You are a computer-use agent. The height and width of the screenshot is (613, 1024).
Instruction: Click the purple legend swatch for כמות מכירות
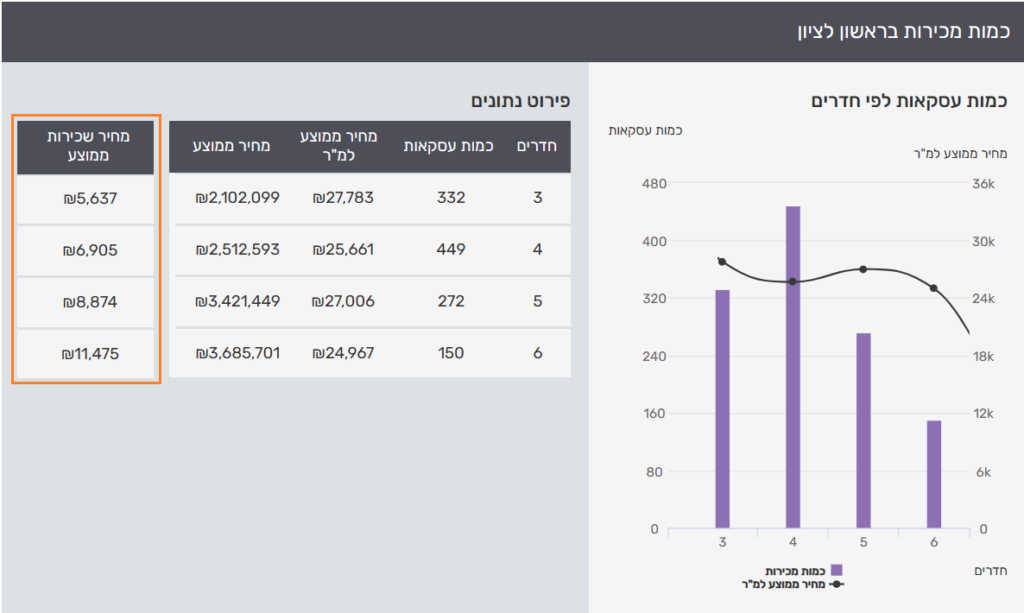tap(837, 570)
